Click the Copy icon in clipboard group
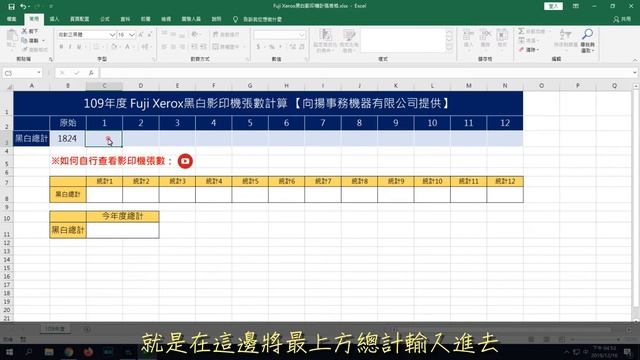 24,40
